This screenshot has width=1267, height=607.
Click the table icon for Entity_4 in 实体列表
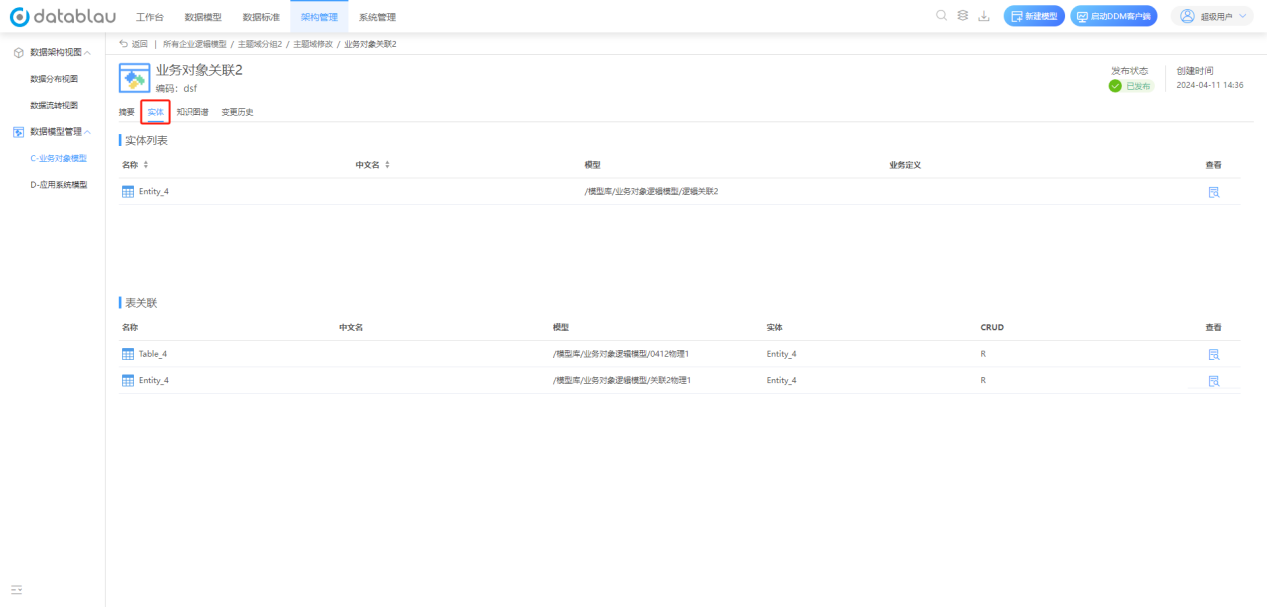point(128,192)
